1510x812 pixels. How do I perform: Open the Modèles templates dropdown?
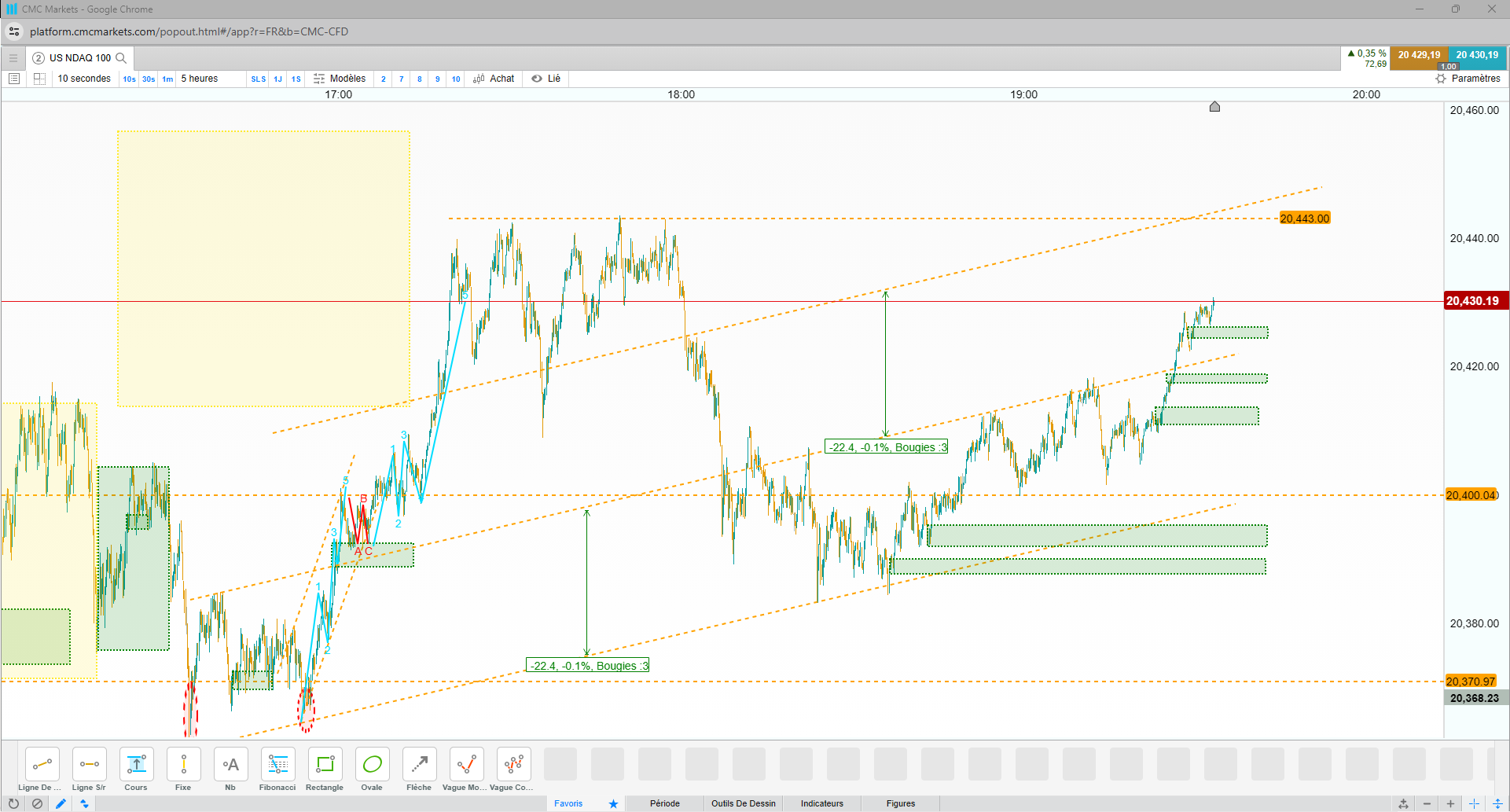pyautogui.click(x=340, y=79)
